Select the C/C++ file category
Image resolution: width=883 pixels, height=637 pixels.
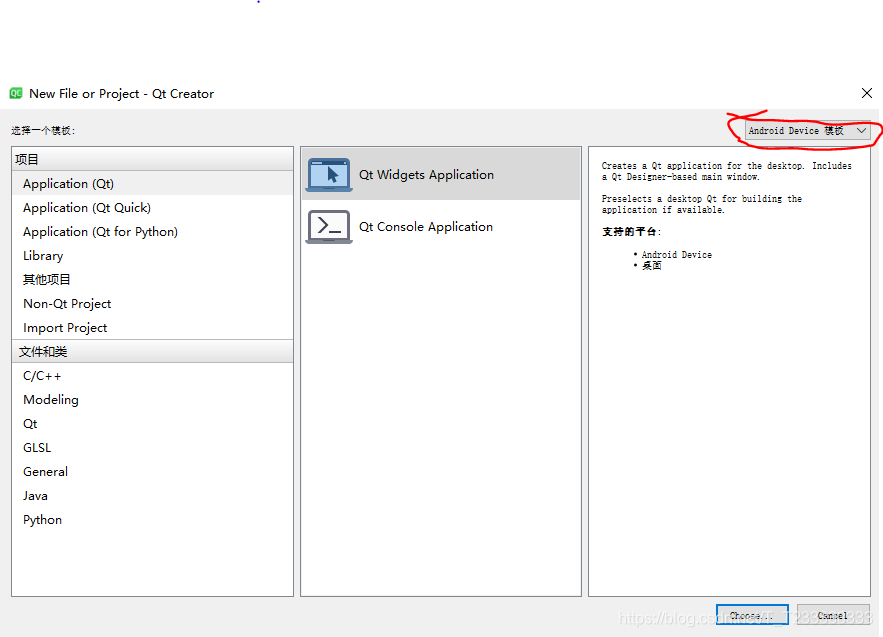152,376
